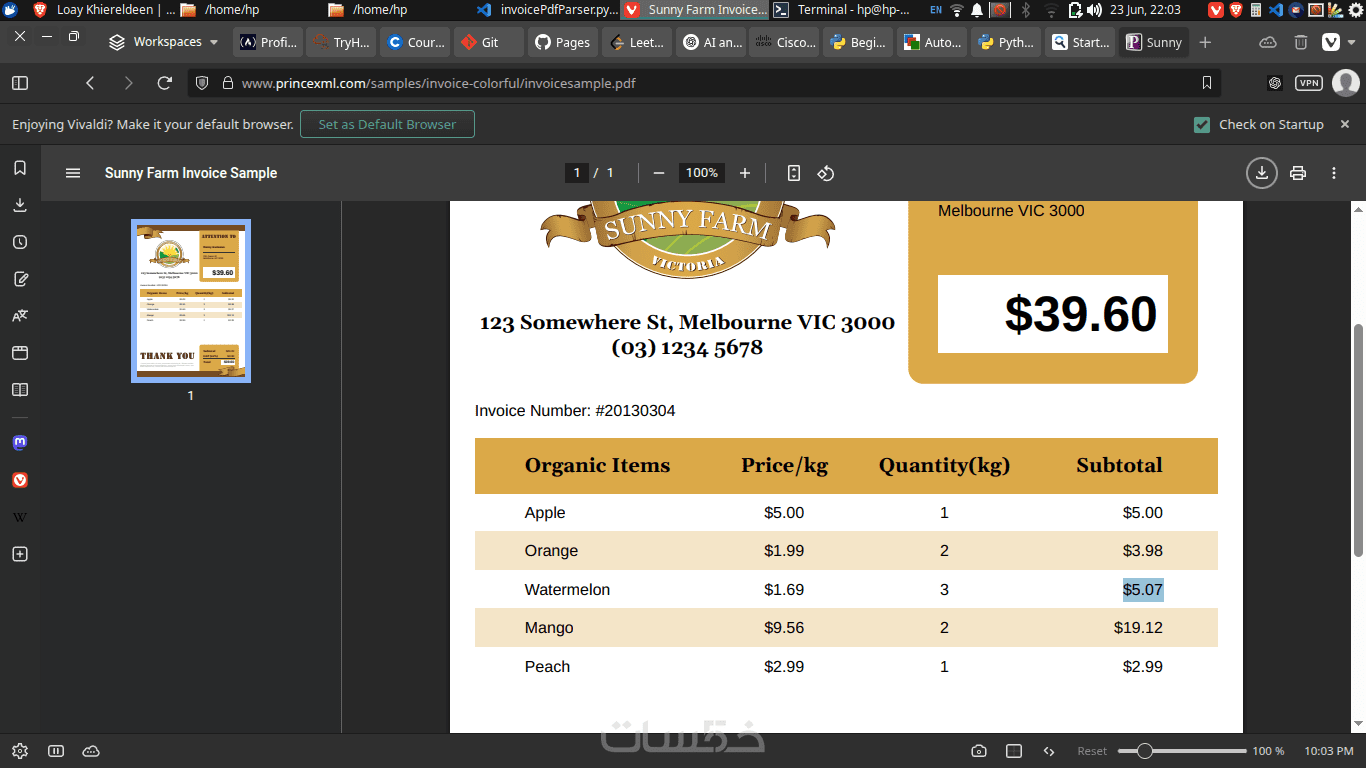This screenshot has width=1366, height=768.
Task: Bookmark this page from the address bar
Action: (x=1207, y=83)
